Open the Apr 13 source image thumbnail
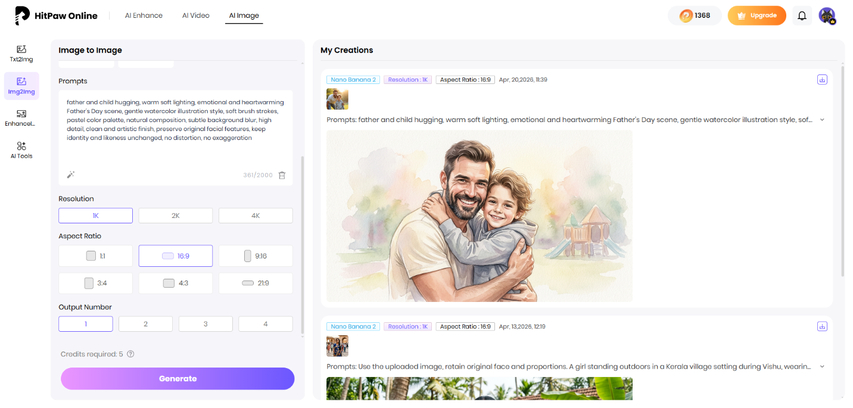Image resolution: width=853 pixels, height=408 pixels. pos(337,346)
